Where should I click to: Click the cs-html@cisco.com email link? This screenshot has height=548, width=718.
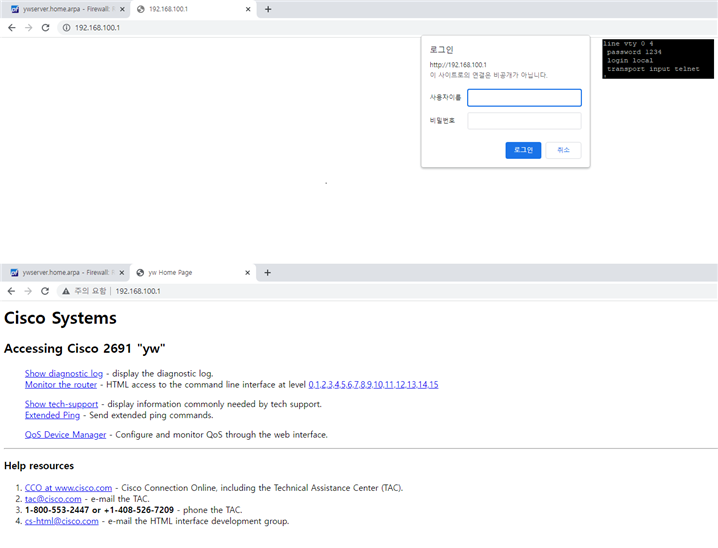pyautogui.click(x=61, y=521)
